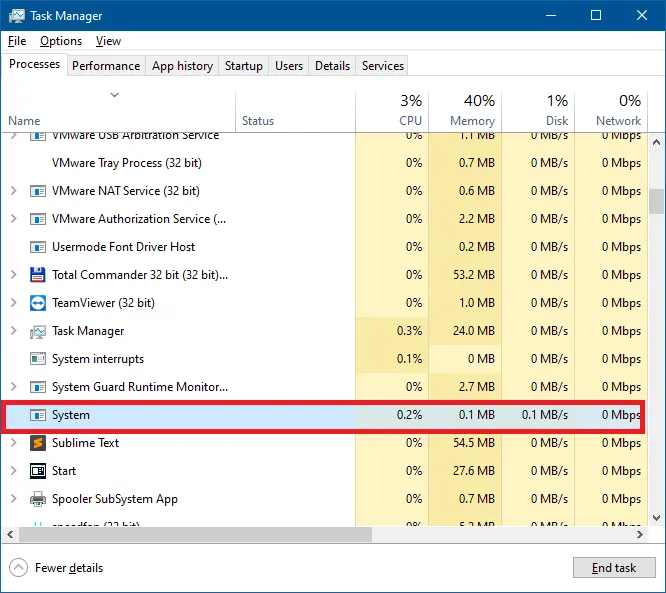Sort processes by Disk column
Screen dimensions: 666x593
(538, 111)
